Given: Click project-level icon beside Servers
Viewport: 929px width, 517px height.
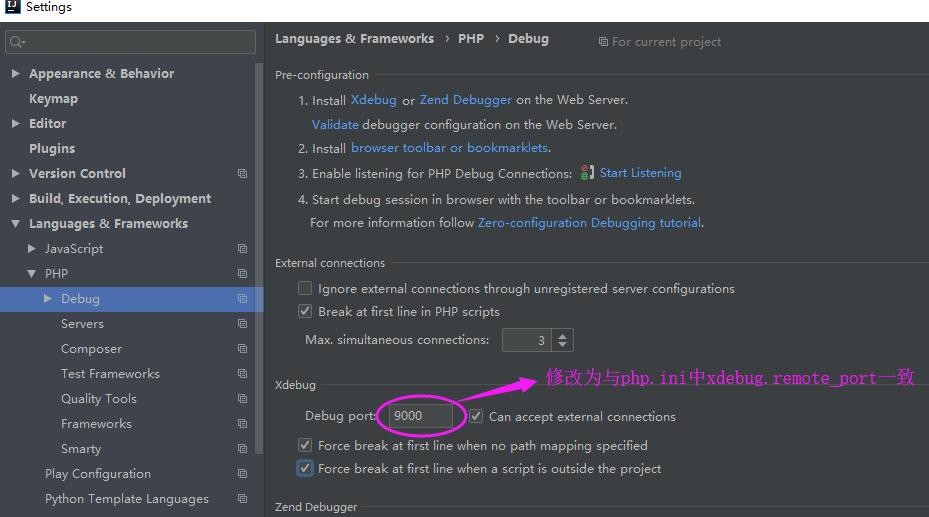Looking at the screenshot, I should tap(242, 323).
